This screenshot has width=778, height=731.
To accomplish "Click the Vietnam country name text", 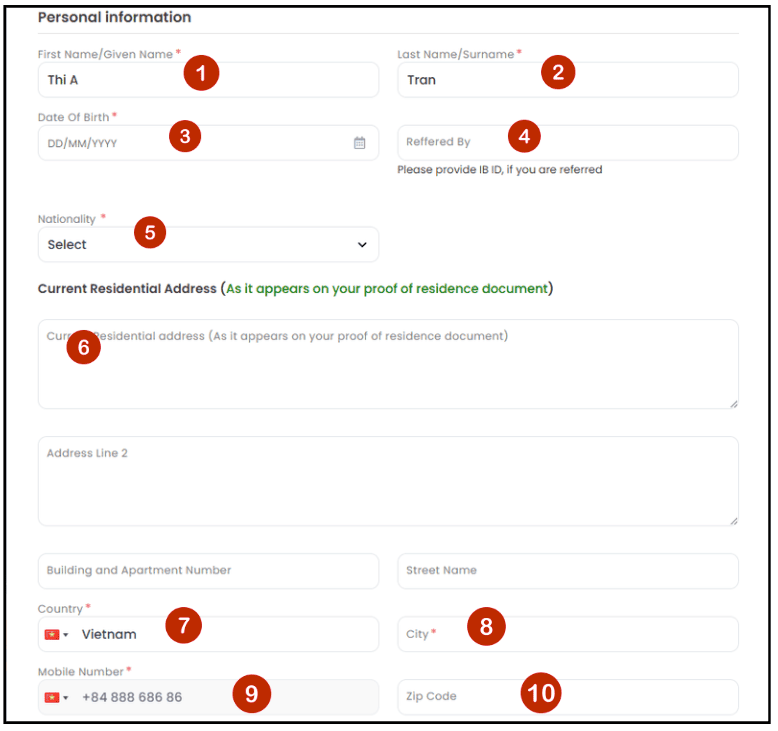I will (x=109, y=634).
